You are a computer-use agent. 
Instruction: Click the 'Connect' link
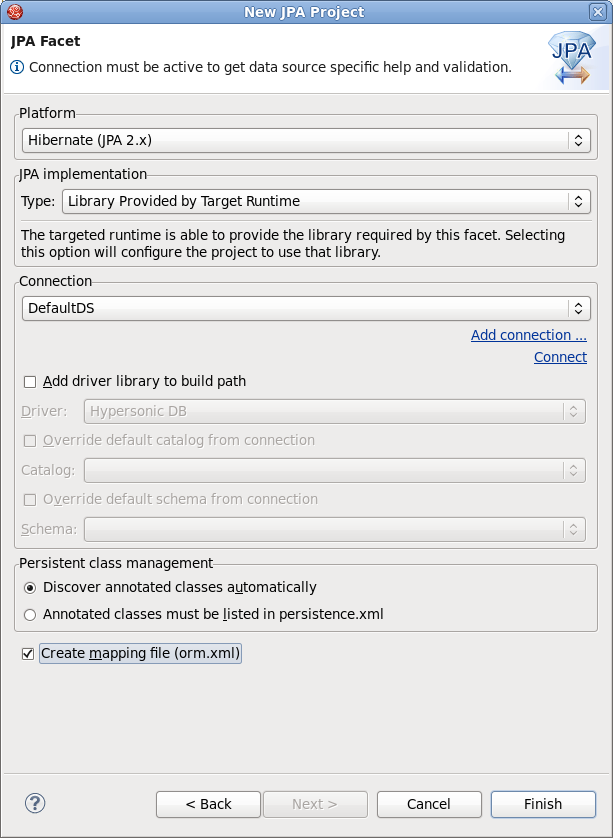560,356
